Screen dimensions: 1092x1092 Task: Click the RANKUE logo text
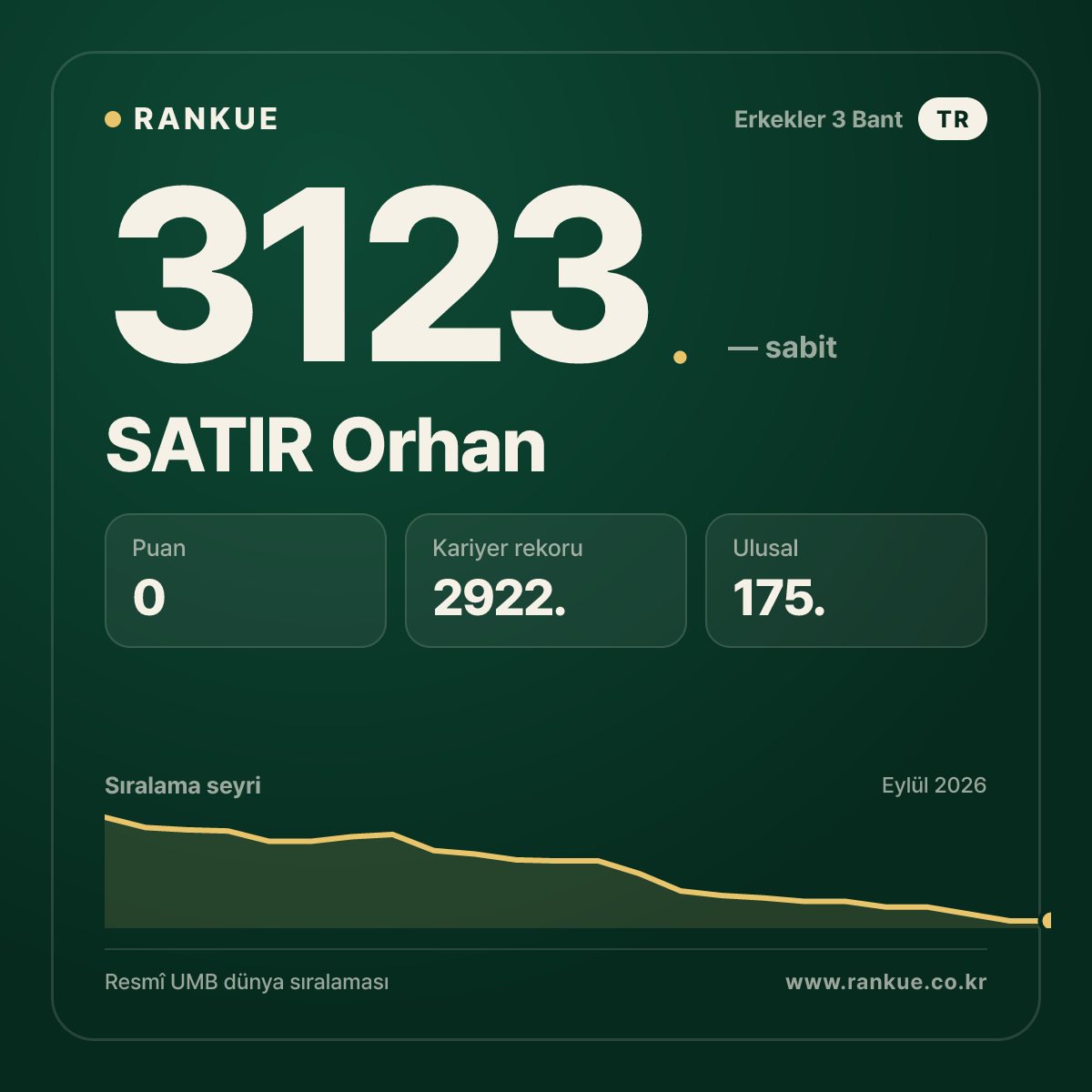tap(206, 119)
